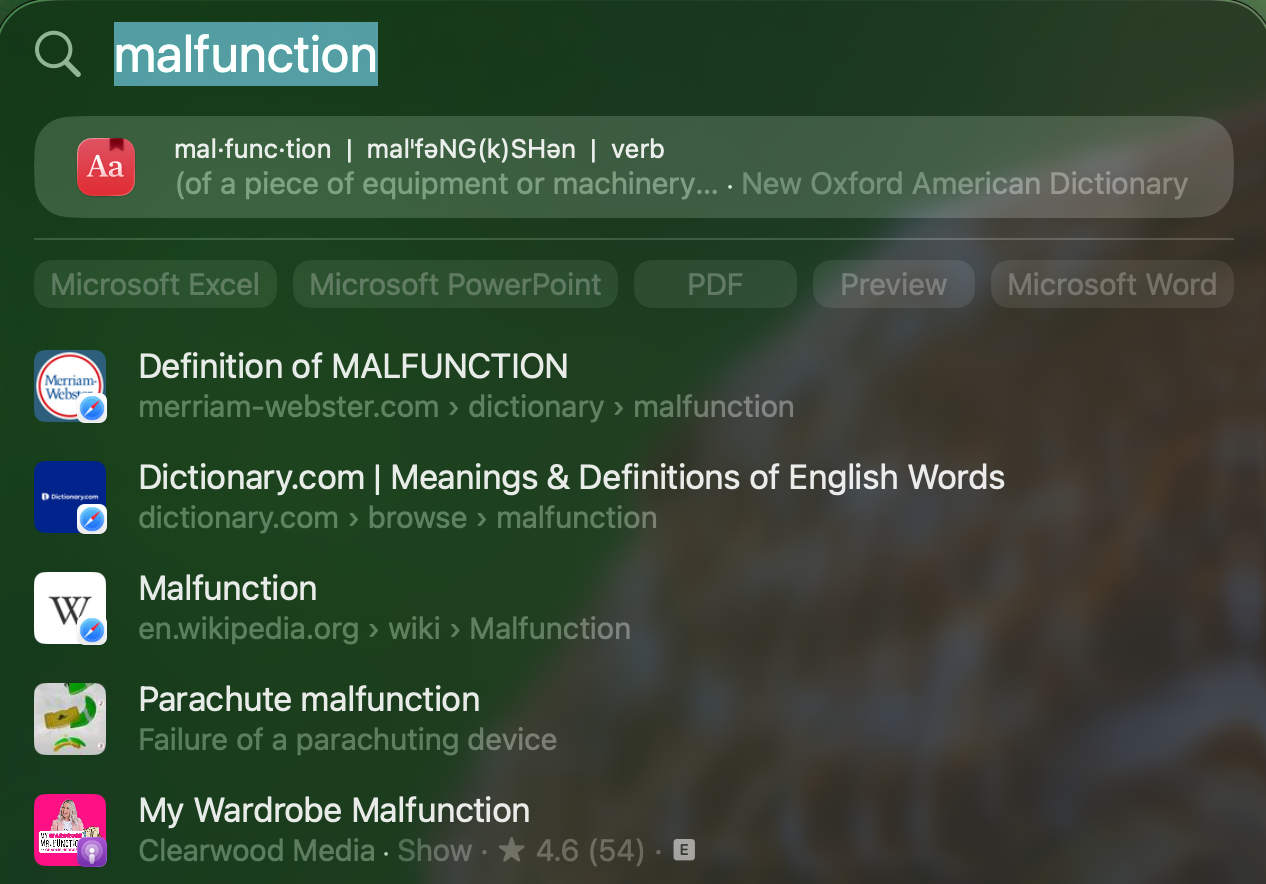Filter results by Microsoft PowerPoint
This screenshot has height=884, width=1266.
(455, 284)
